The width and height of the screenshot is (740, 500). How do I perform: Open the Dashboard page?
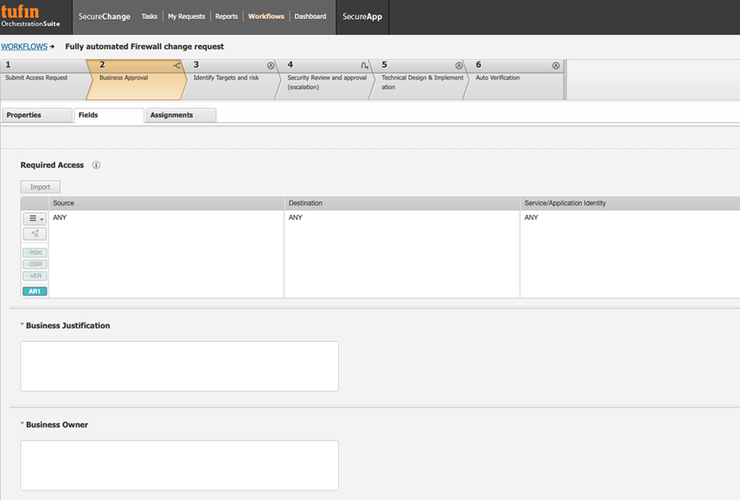pyautogui.click(x=310, y=17)
